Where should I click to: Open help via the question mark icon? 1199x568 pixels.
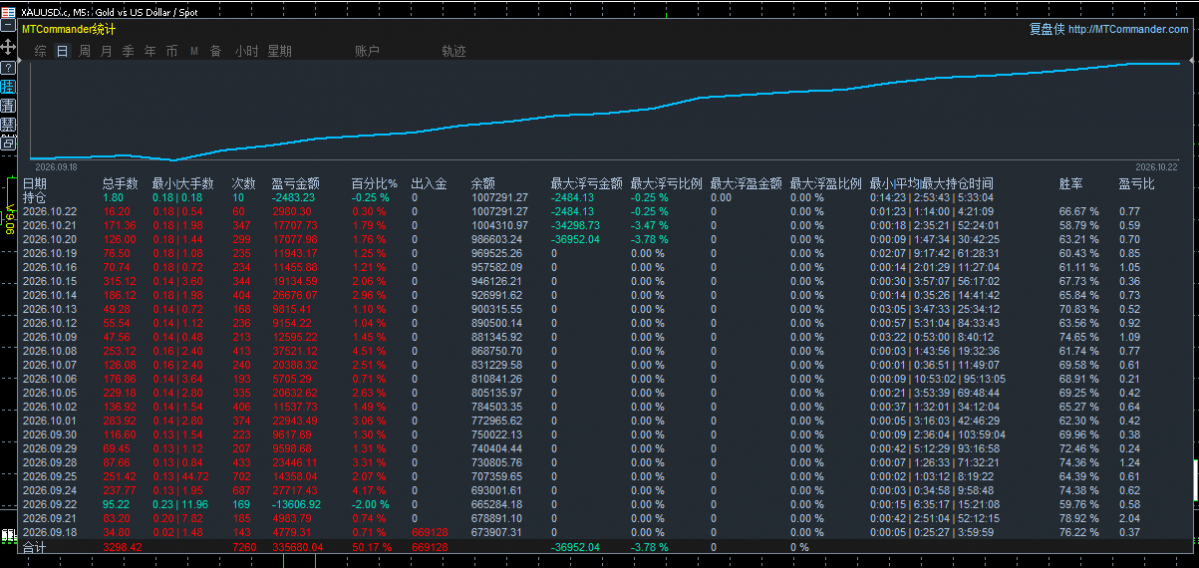click(8, 68)
